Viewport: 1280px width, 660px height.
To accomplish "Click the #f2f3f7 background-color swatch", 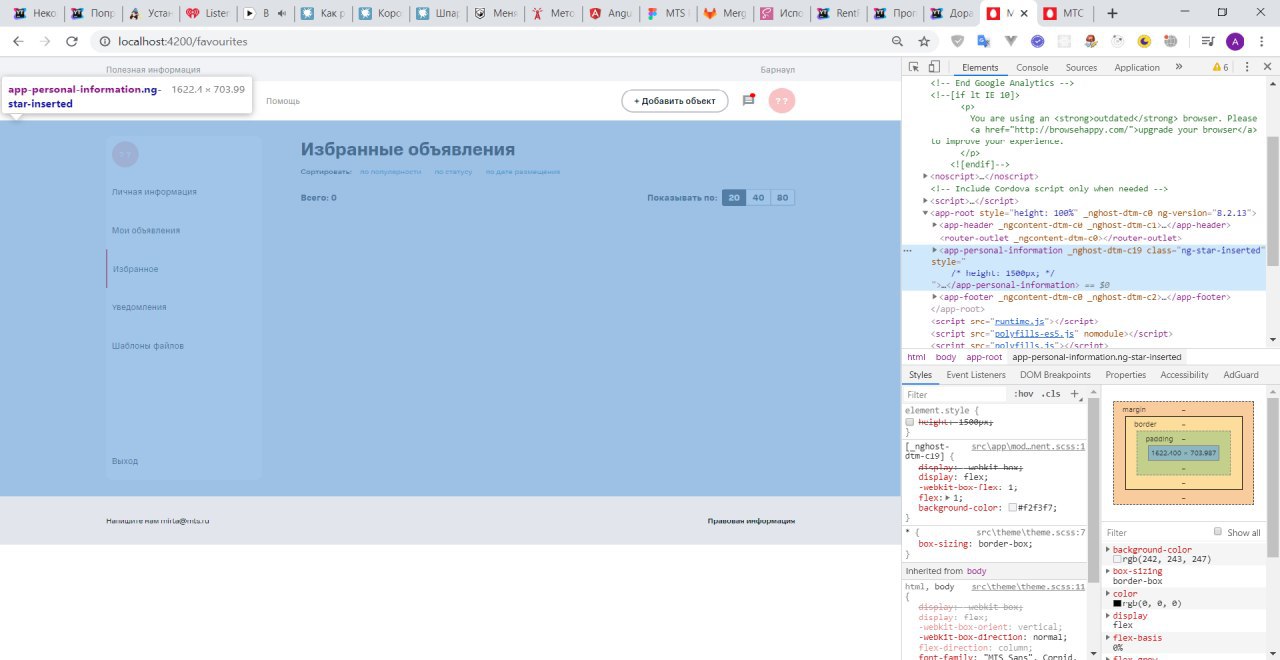I will coord(1013,508).
